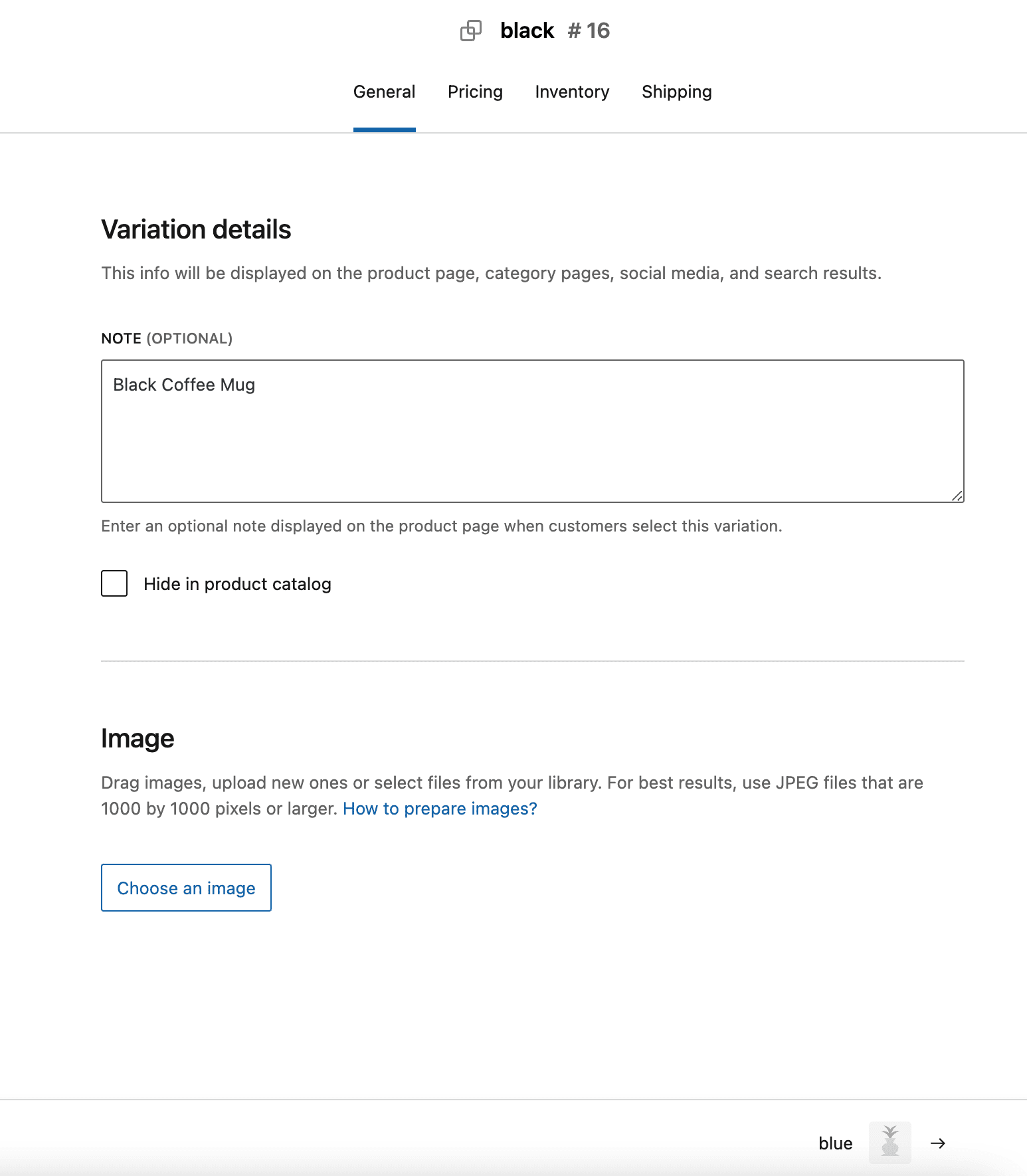Click the Variation details heading

196,230
